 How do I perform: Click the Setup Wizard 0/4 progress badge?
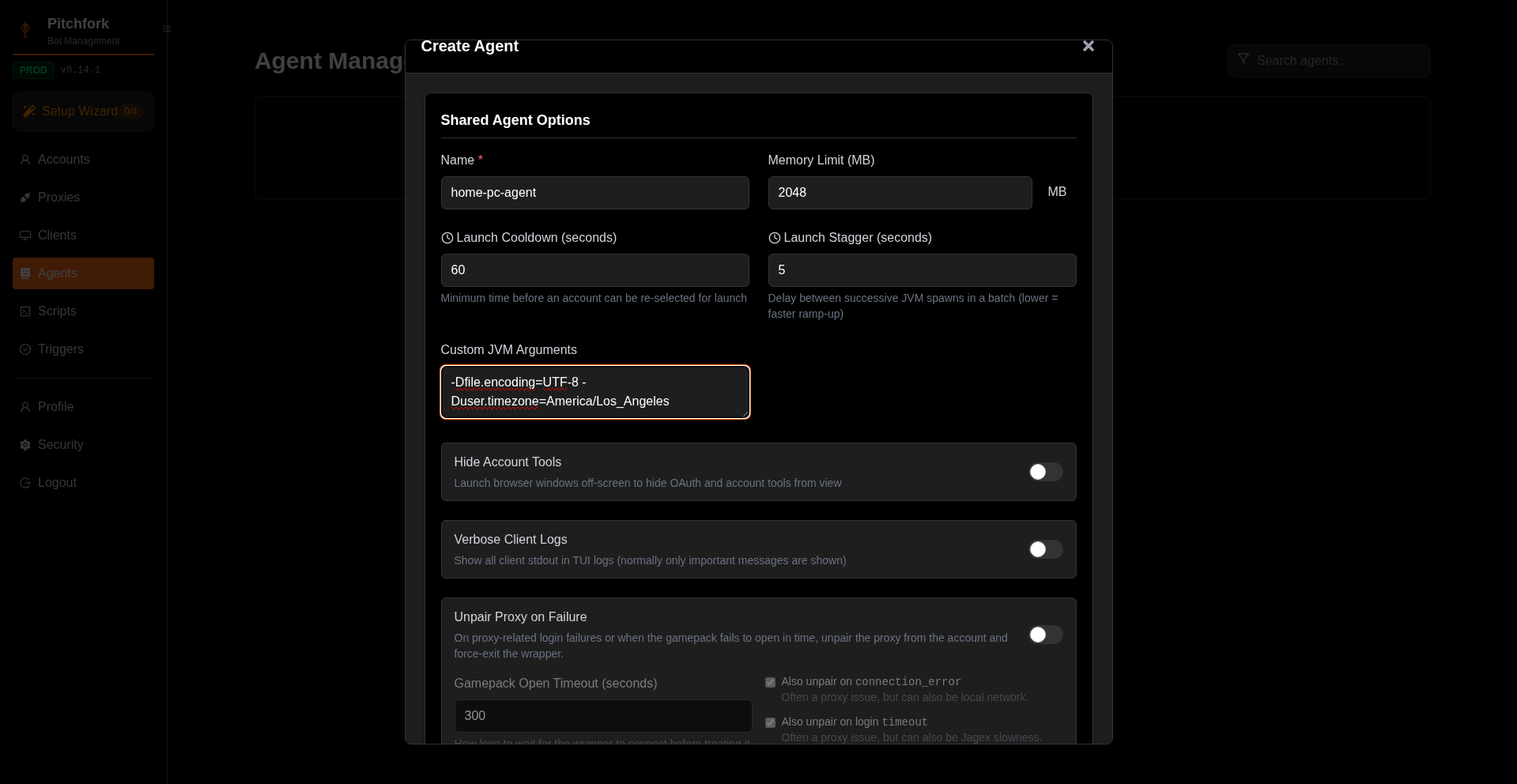click(130, 111)
